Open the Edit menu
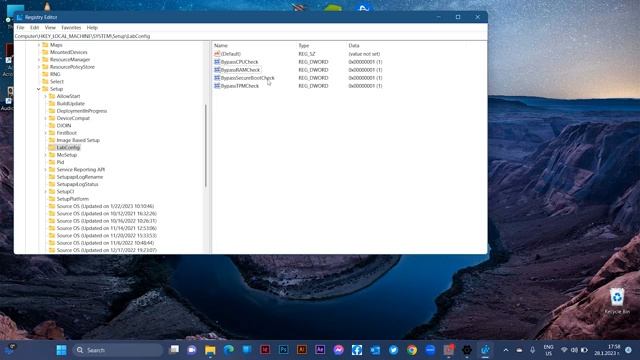 [x=35, y=28]
